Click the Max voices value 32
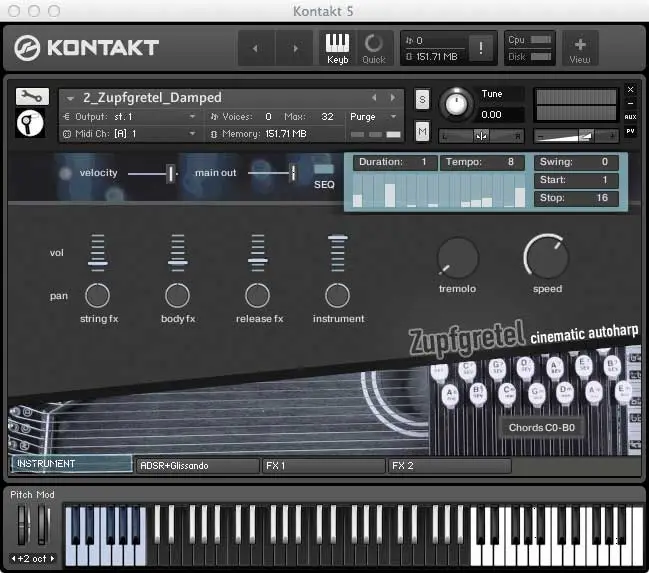The width and height of the screenshot is (649, 573). click(327, 117)
